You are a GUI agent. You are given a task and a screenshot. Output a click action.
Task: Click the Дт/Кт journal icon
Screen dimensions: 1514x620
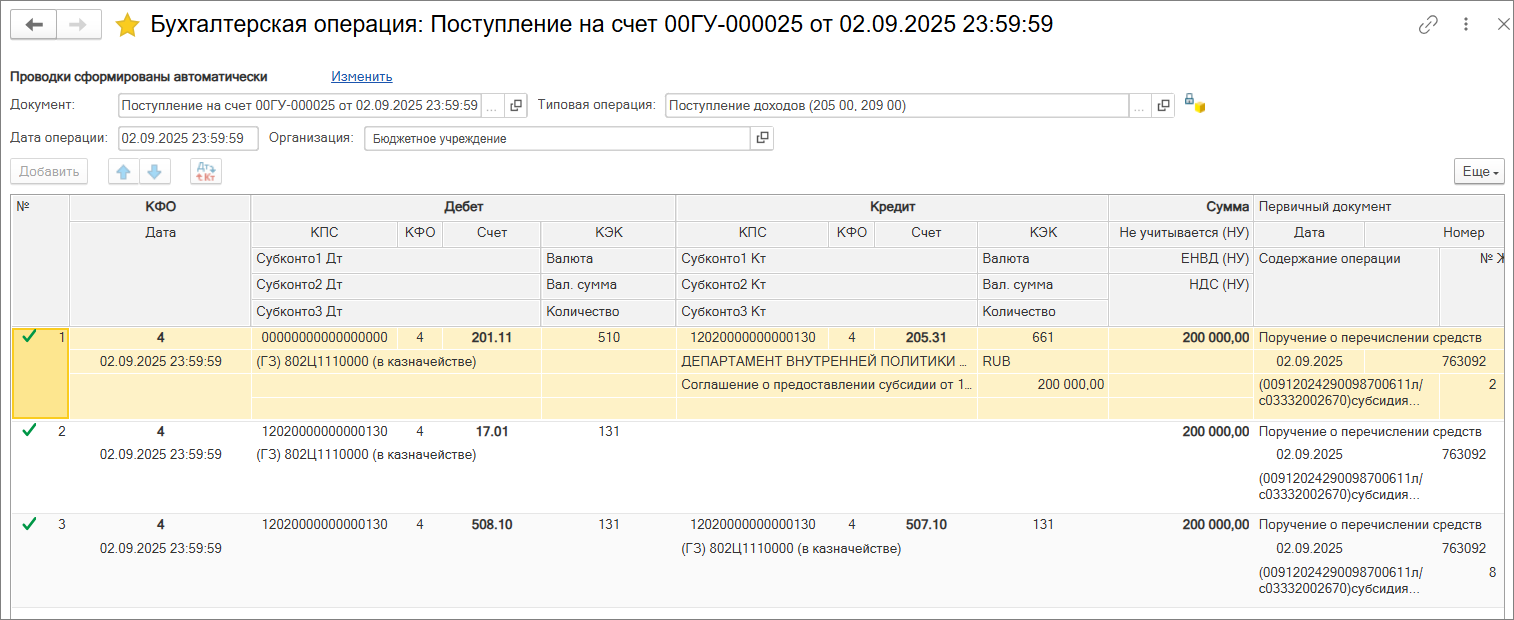[206, 172]
